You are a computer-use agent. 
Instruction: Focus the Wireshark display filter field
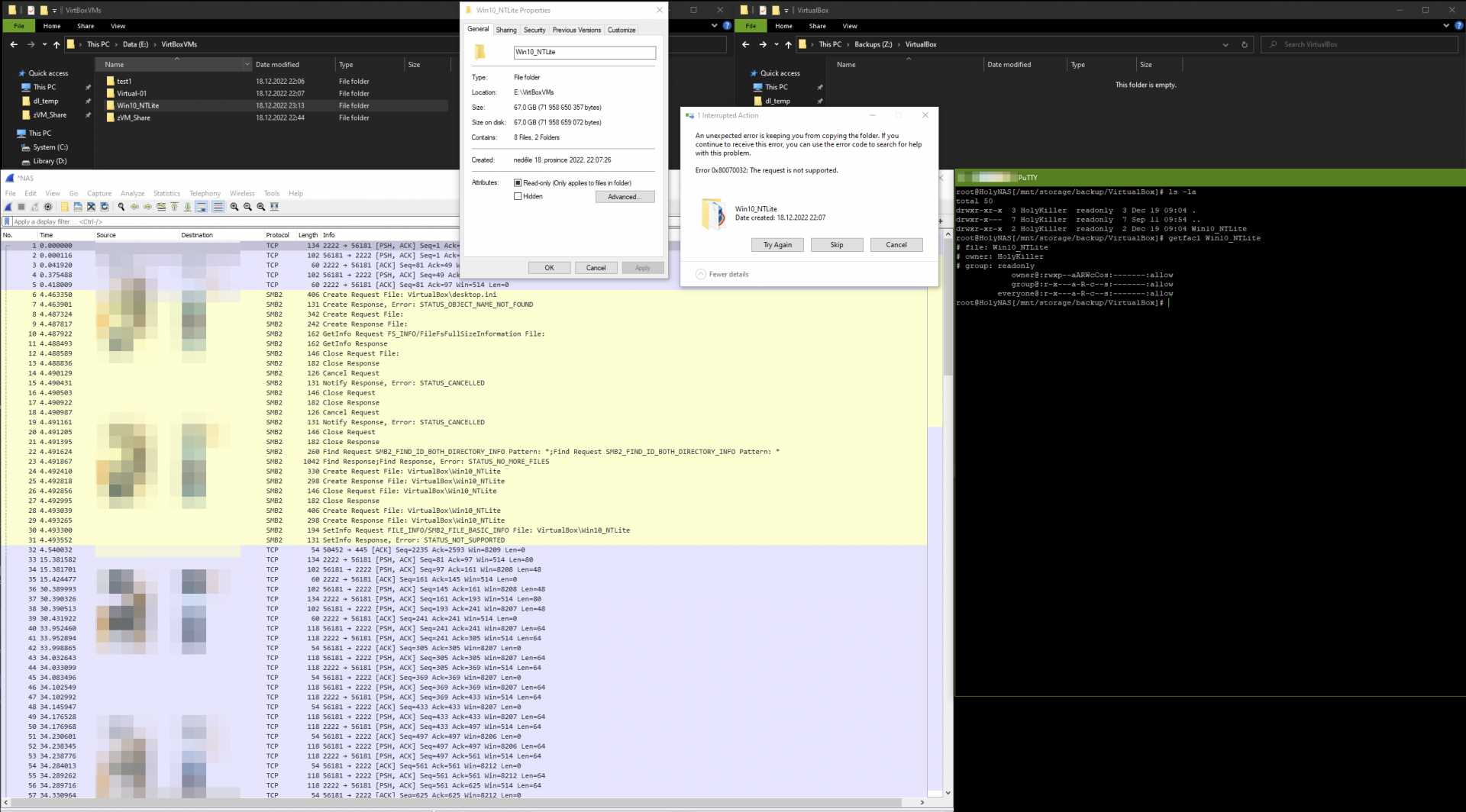(x=235, y=222)
